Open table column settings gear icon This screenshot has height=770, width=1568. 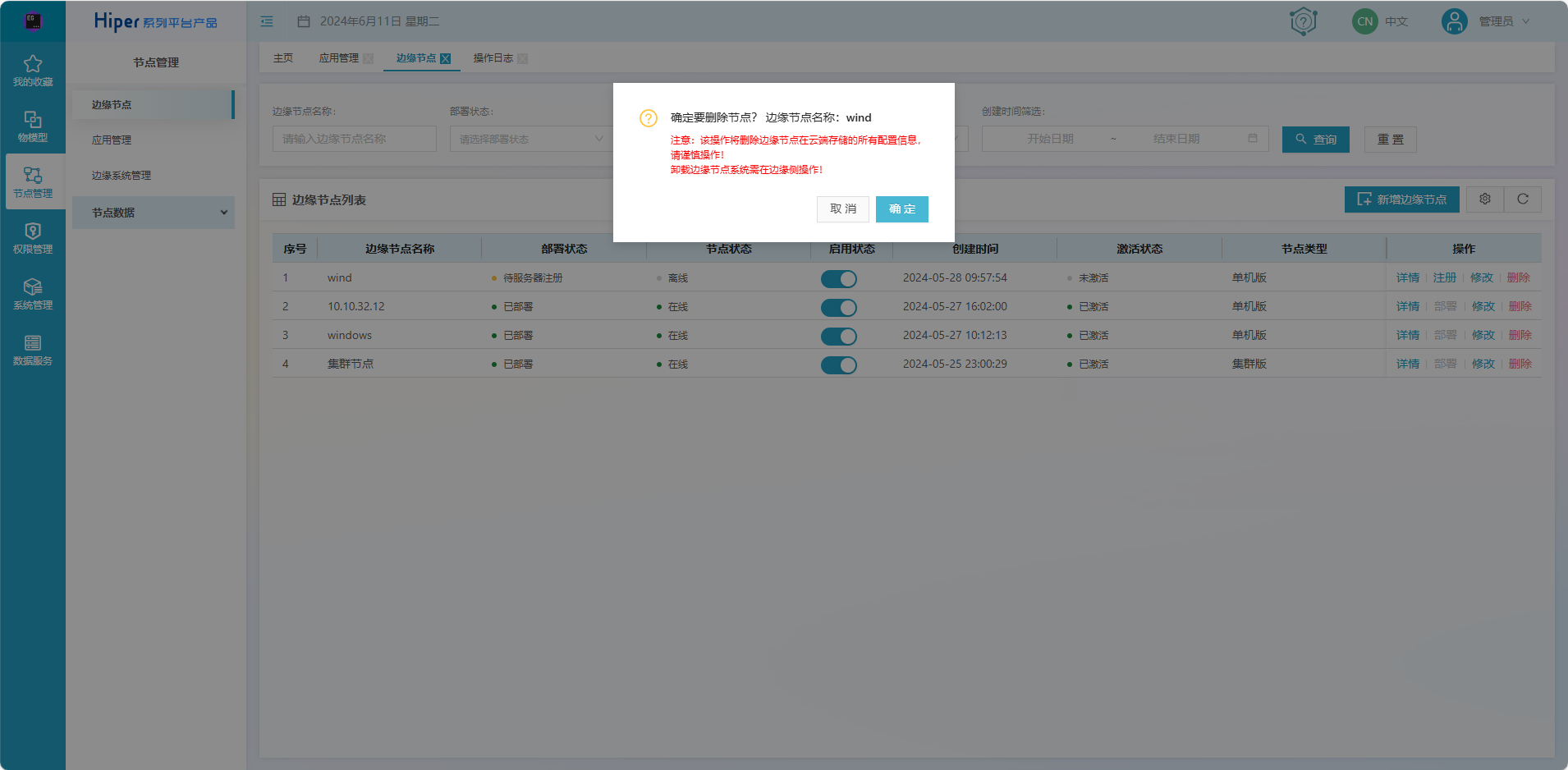pyautogui.click(x=1485, y=199)
